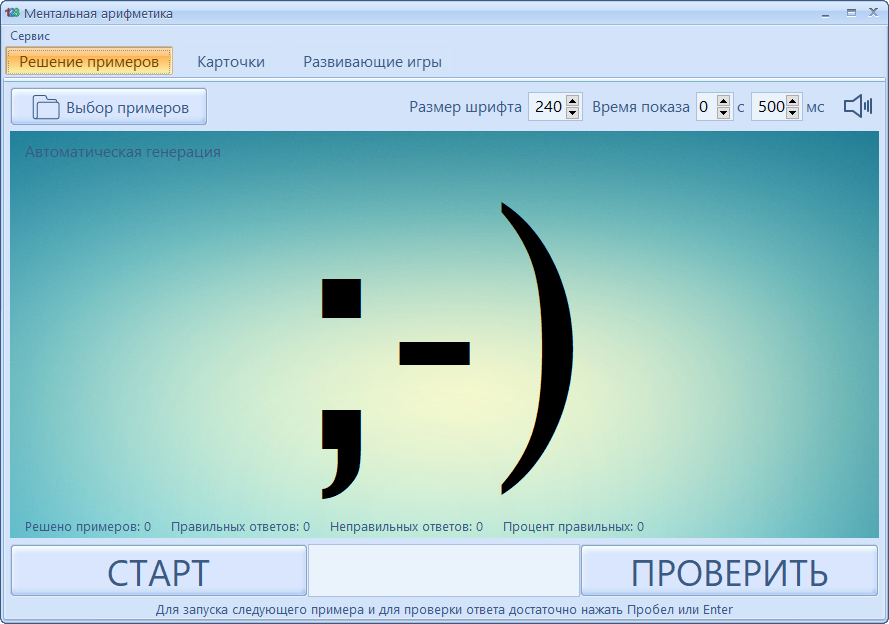Screen dimensions: 889x624
Task: Switch to the Карточки tab
Action: (x=231, y=62)
